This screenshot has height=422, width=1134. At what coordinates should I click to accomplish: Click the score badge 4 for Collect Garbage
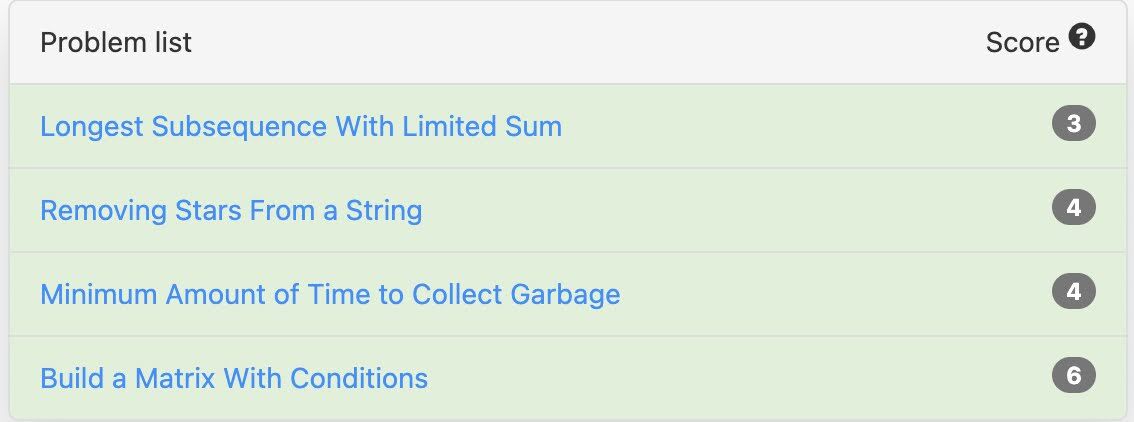point(1074,291)
